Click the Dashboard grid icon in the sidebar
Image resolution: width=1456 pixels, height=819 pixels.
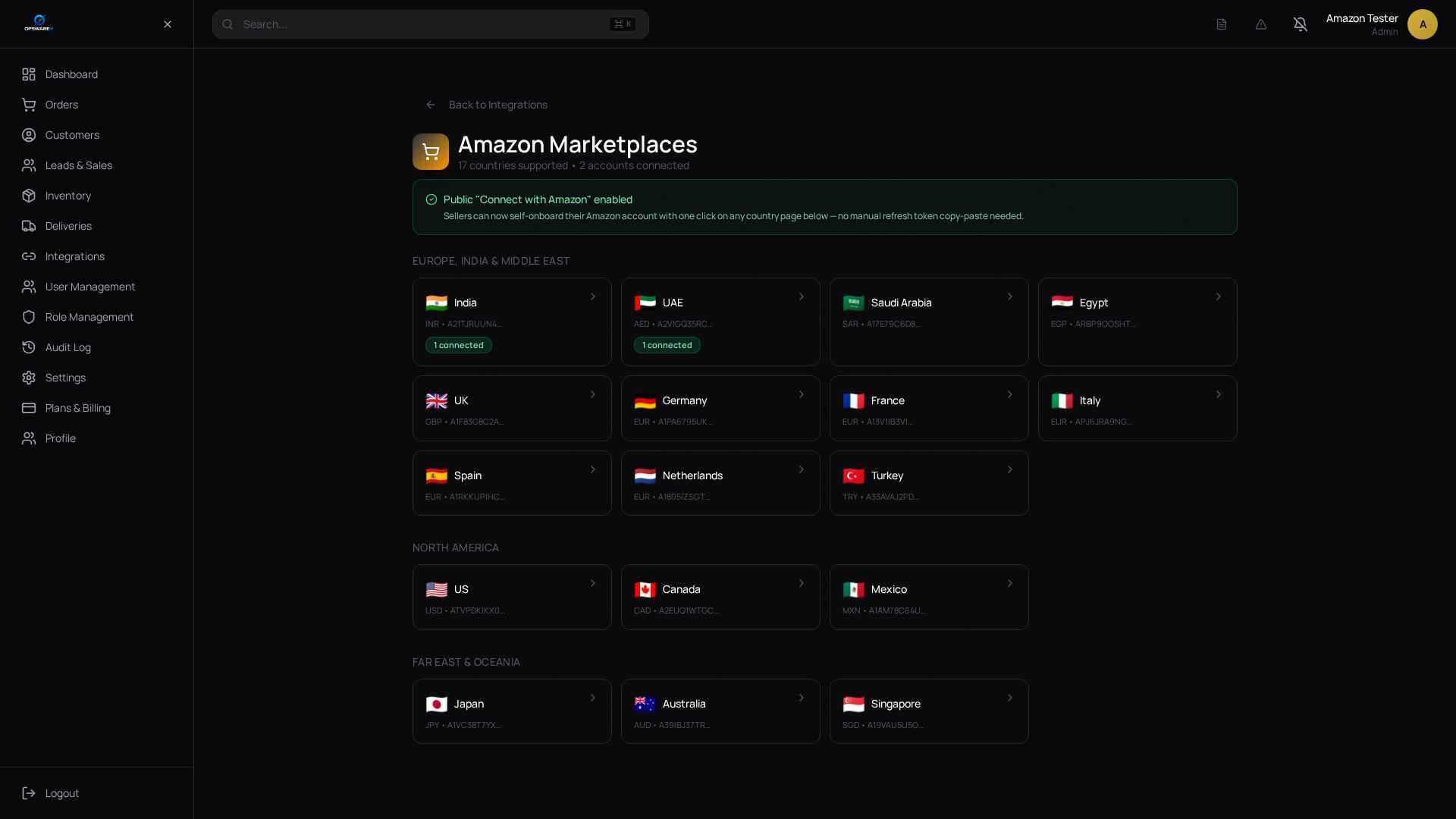click(29, 74)
